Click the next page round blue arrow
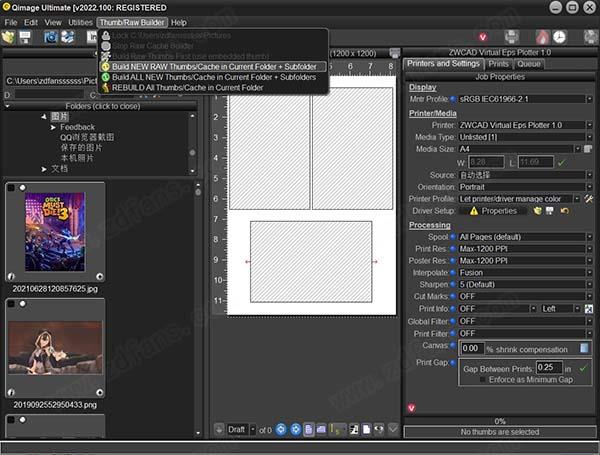600x455 pixels. coord(295,429)
